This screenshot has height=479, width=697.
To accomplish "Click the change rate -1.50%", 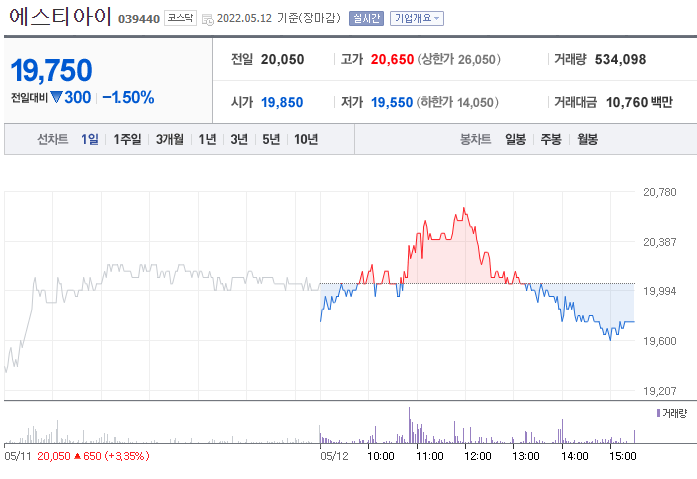I will (128, 97).
